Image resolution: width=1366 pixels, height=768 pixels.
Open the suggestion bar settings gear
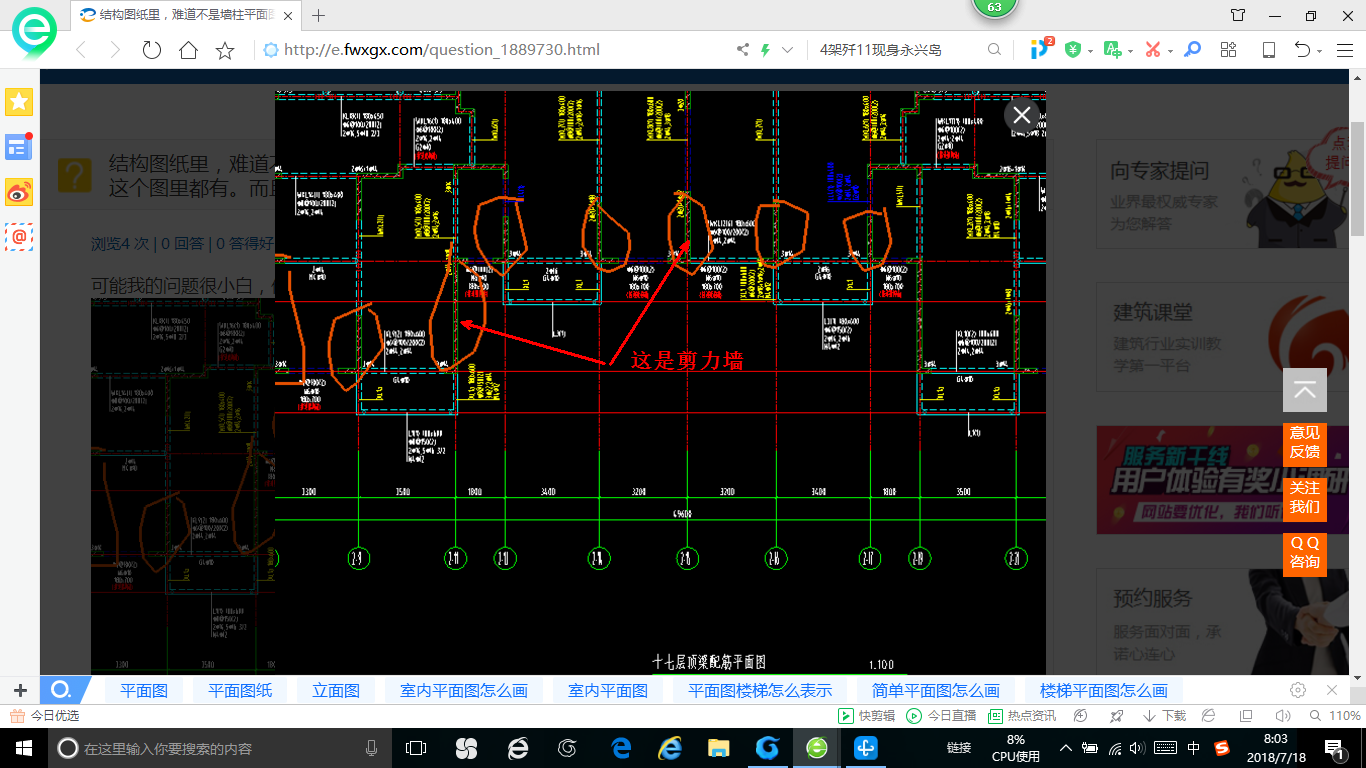[x=1298, y=690]
